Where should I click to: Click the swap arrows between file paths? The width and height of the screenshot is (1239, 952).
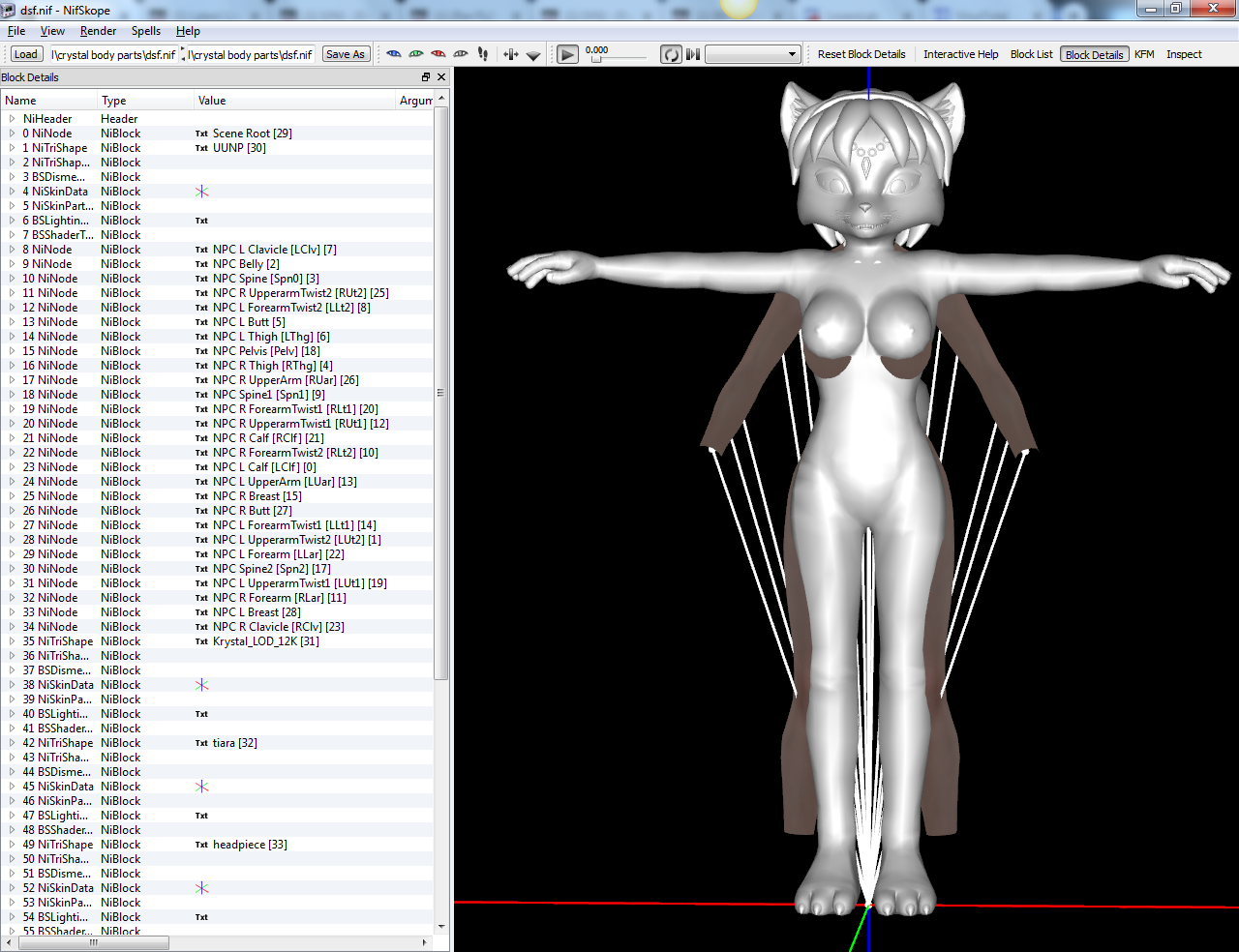point(183,54)
